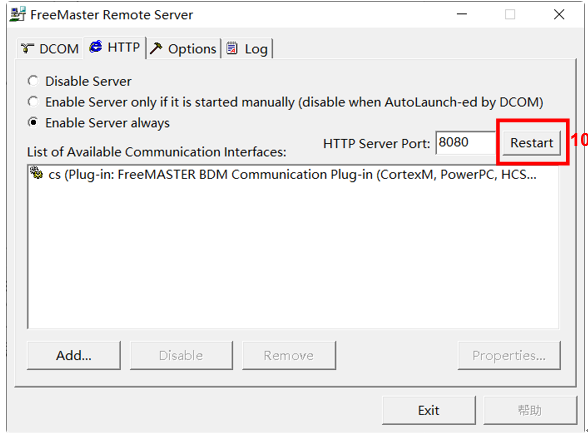
Task: Click the 帮助 help button
Action: point(530,410)
